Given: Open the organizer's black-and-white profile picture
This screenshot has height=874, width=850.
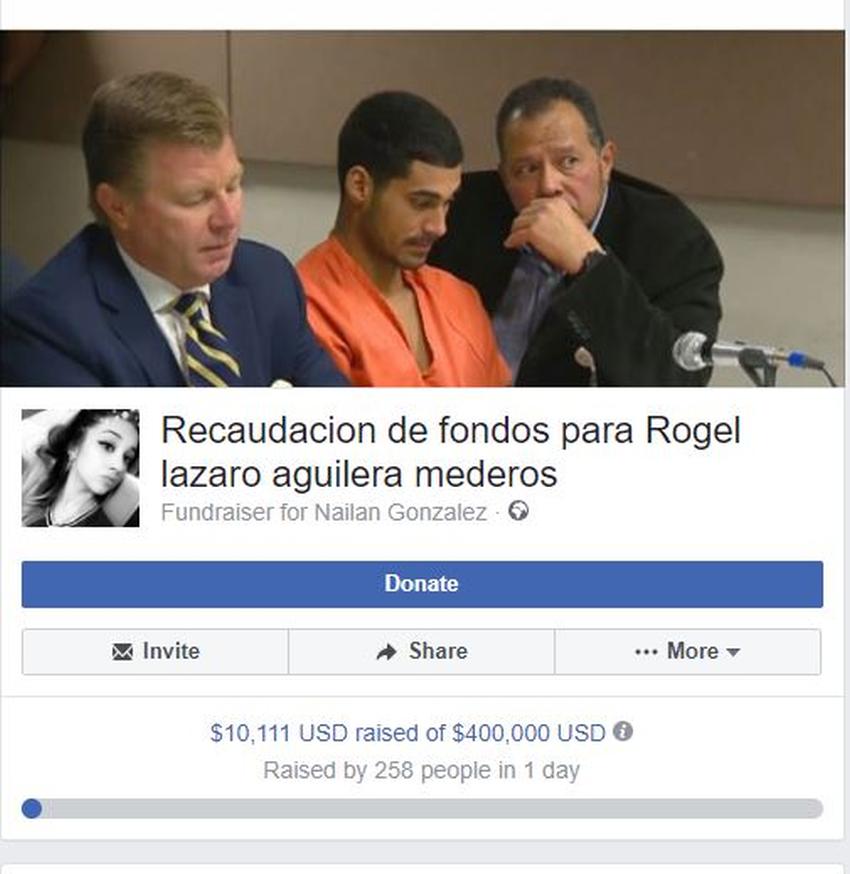Looking at the screenshot, I should coord(80,468).
